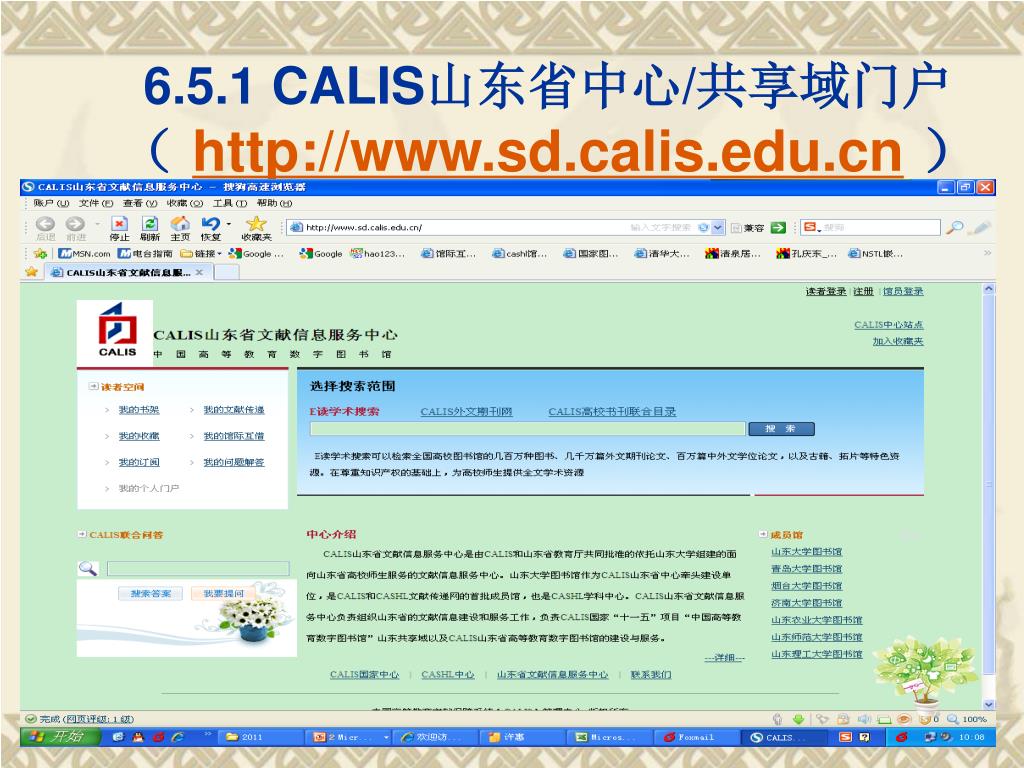
Task: Select the CALIS外文期刊网 search scope
Action: click(x=466, y=411)
